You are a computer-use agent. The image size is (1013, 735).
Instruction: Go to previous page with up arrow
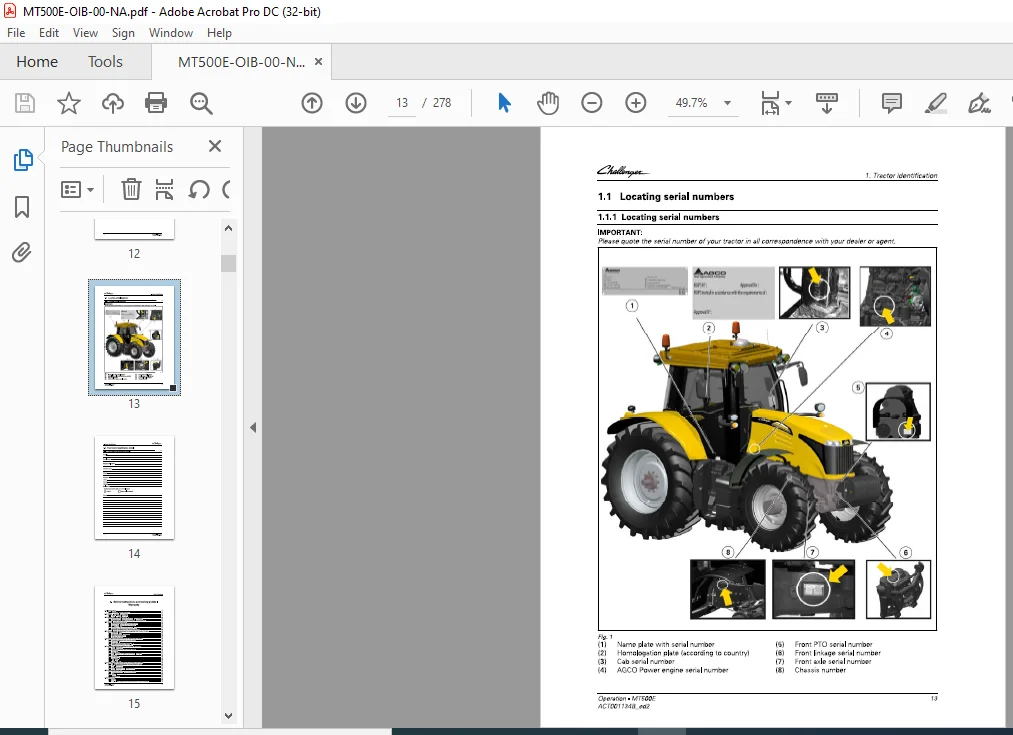click(312, 103)
